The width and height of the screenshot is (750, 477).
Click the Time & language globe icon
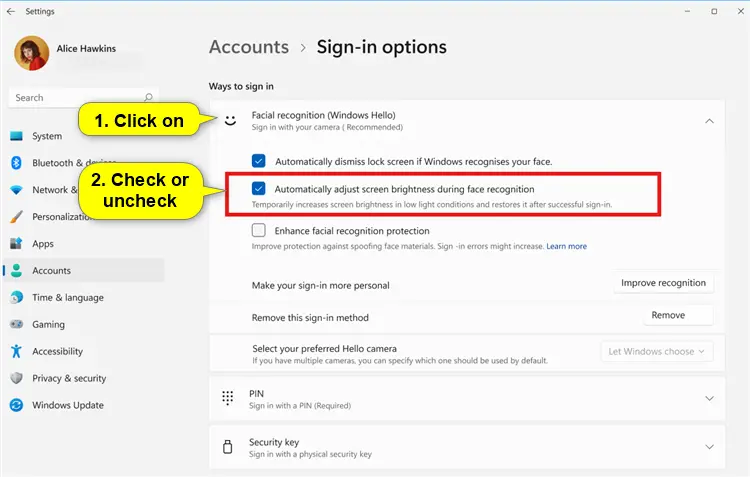coord(16,297)
